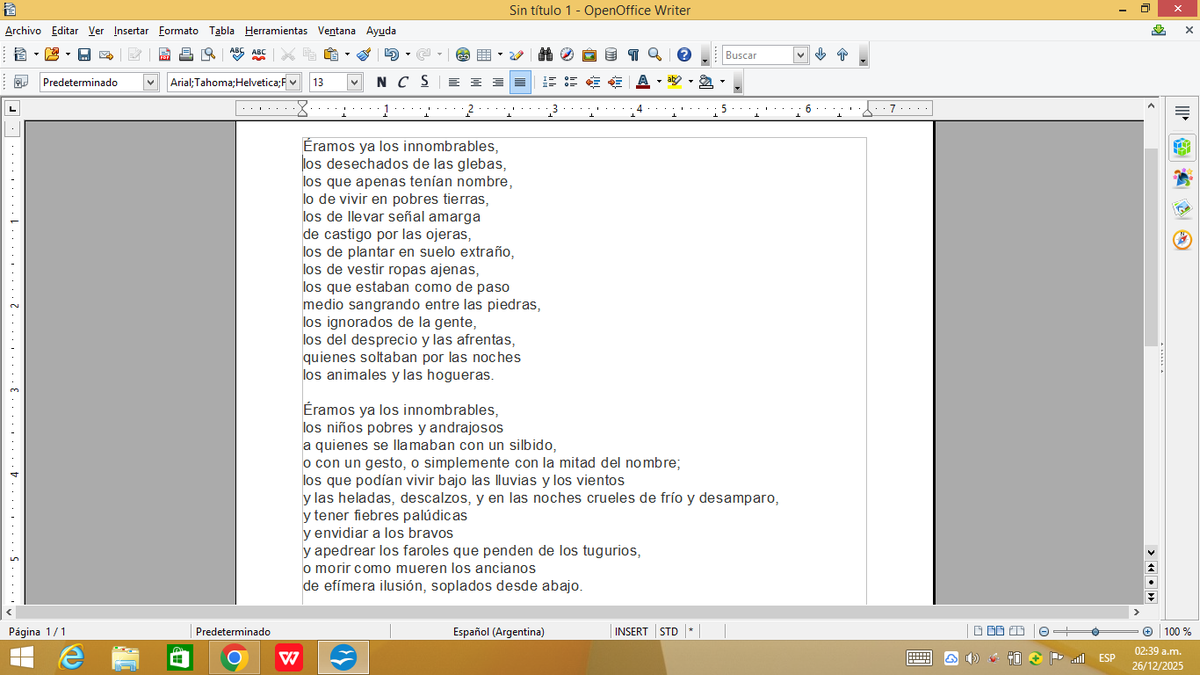Open sidebar Gallery panel icon
This screenshot has width=1200, height=675.
tap(1183, 209)
